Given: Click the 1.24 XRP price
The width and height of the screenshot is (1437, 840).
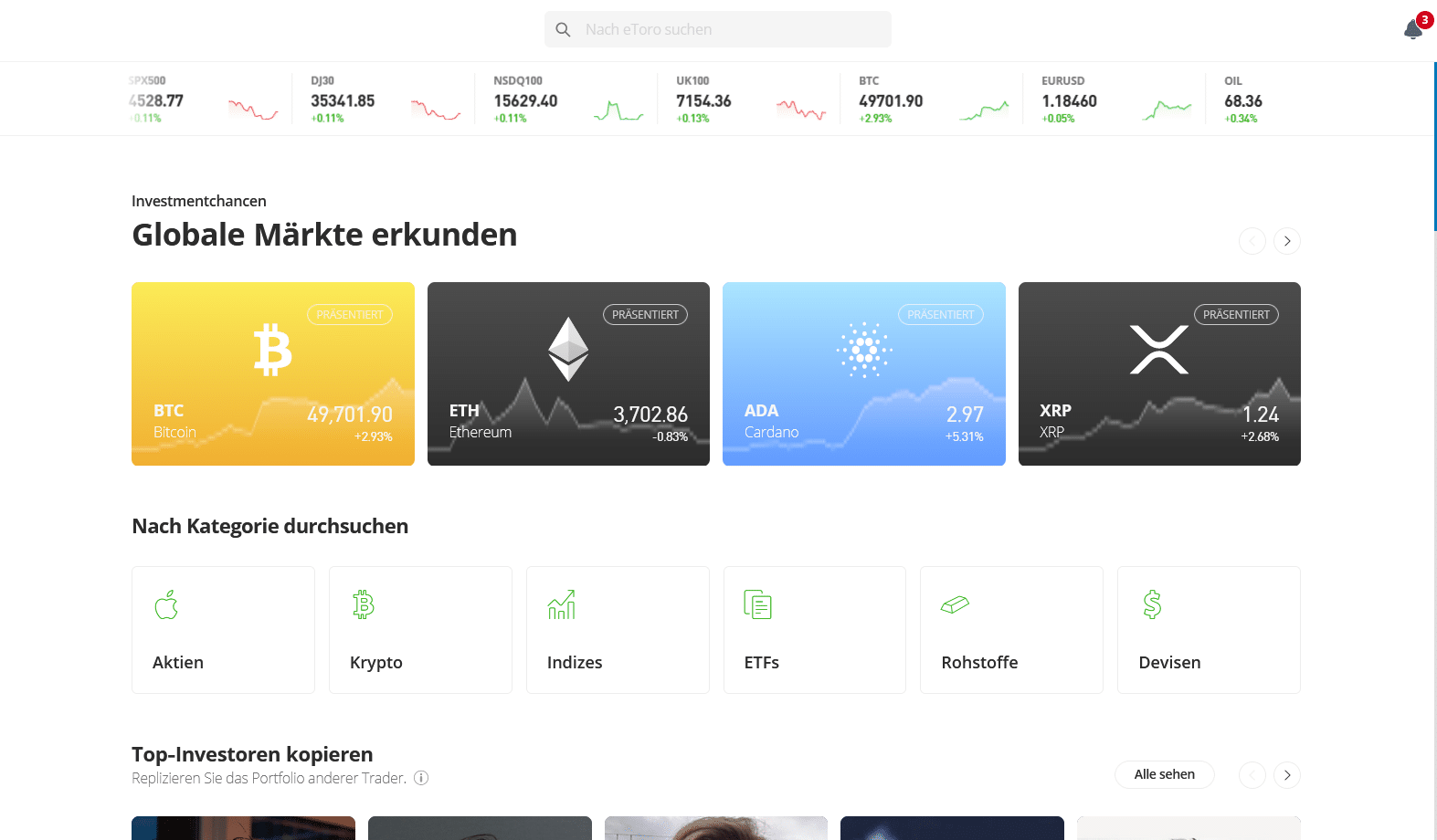Looking at the screenshot, I should 1261,415.
